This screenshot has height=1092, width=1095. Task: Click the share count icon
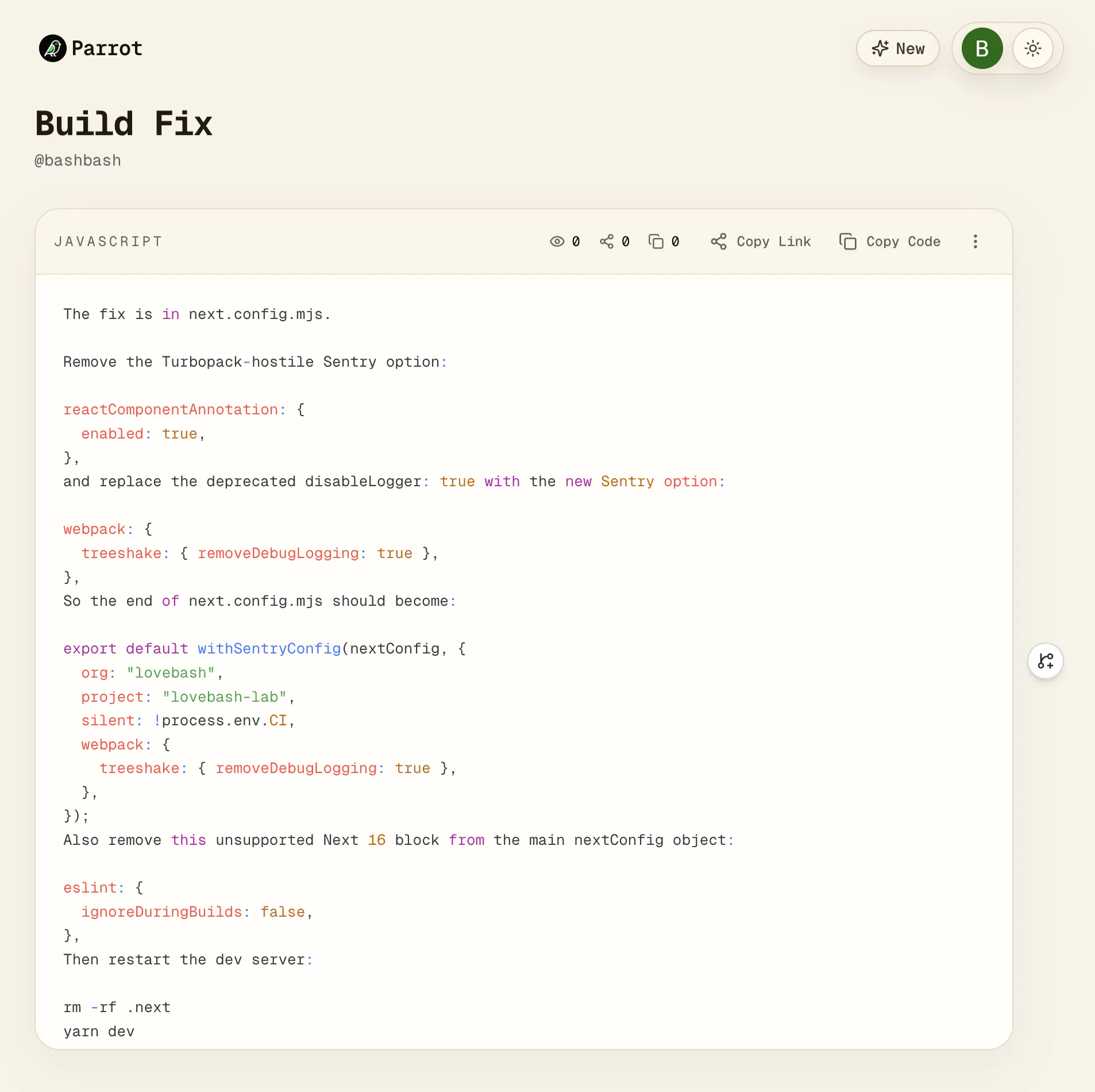click(x=607, y=241)
